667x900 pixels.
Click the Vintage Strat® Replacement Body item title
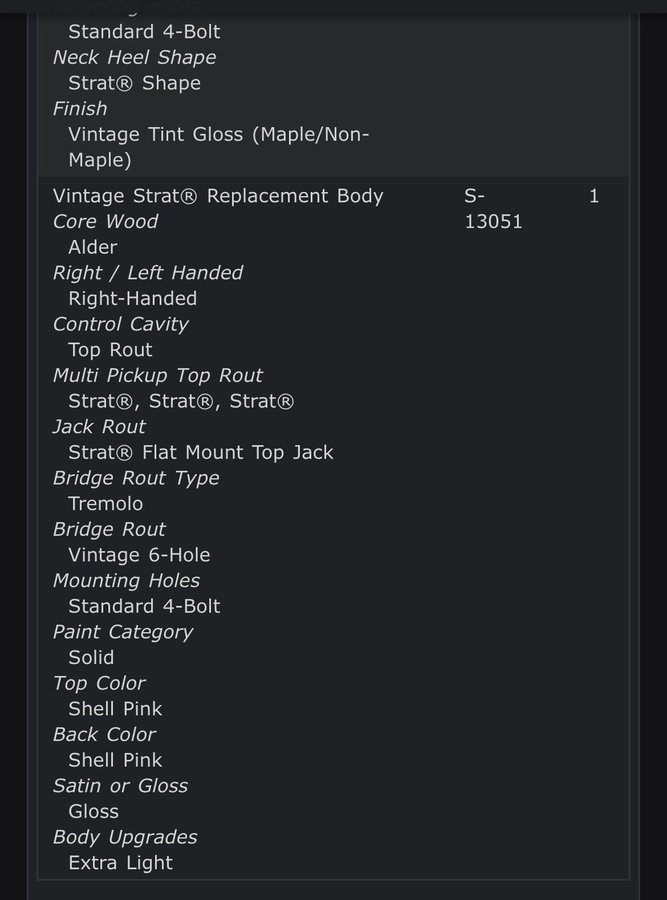coord(218,196)
